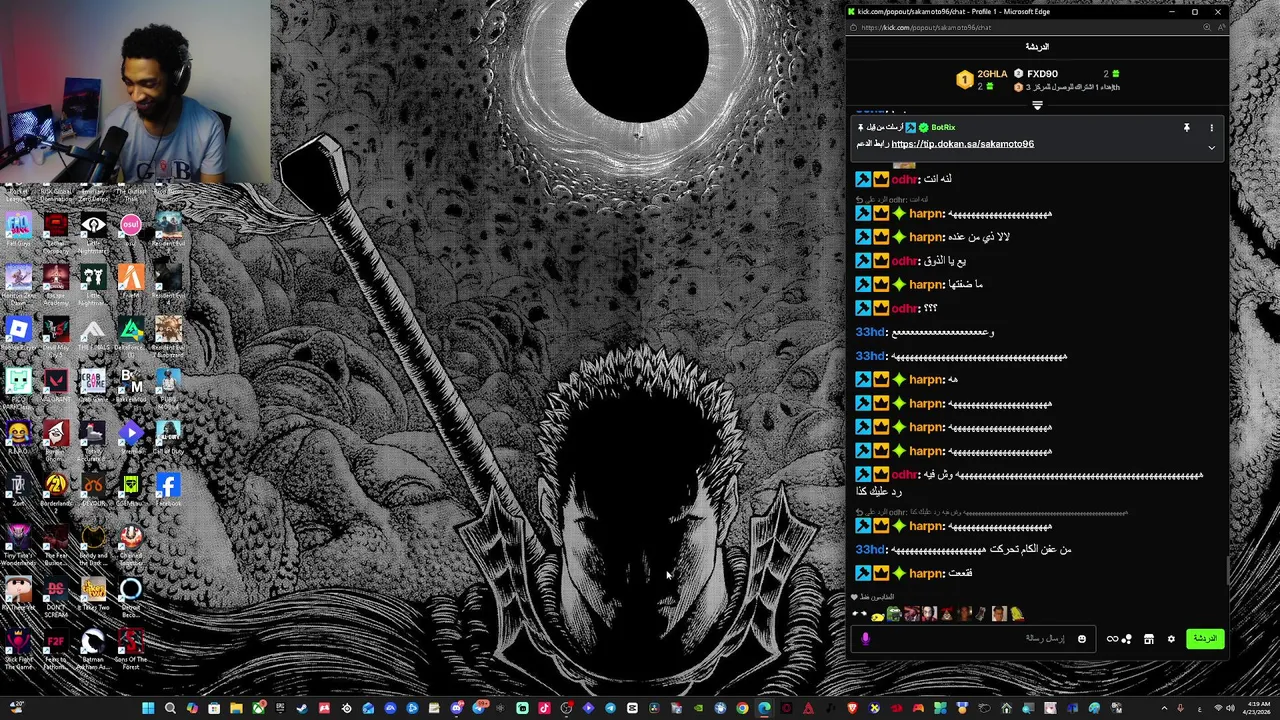This screenshot has height=720, width=1280.
Task: Click the pin icon on pinned message
Action: [x=1186, y=128]
